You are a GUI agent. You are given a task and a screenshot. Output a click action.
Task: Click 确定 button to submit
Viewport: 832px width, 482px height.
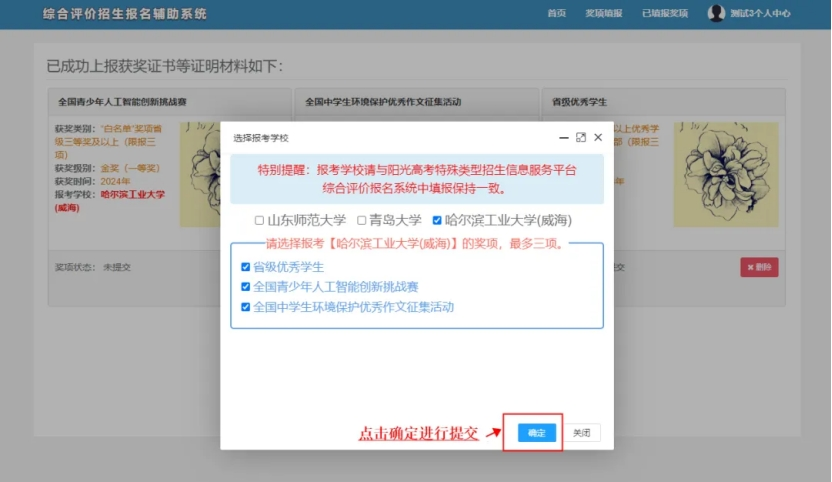click(537, 433)
